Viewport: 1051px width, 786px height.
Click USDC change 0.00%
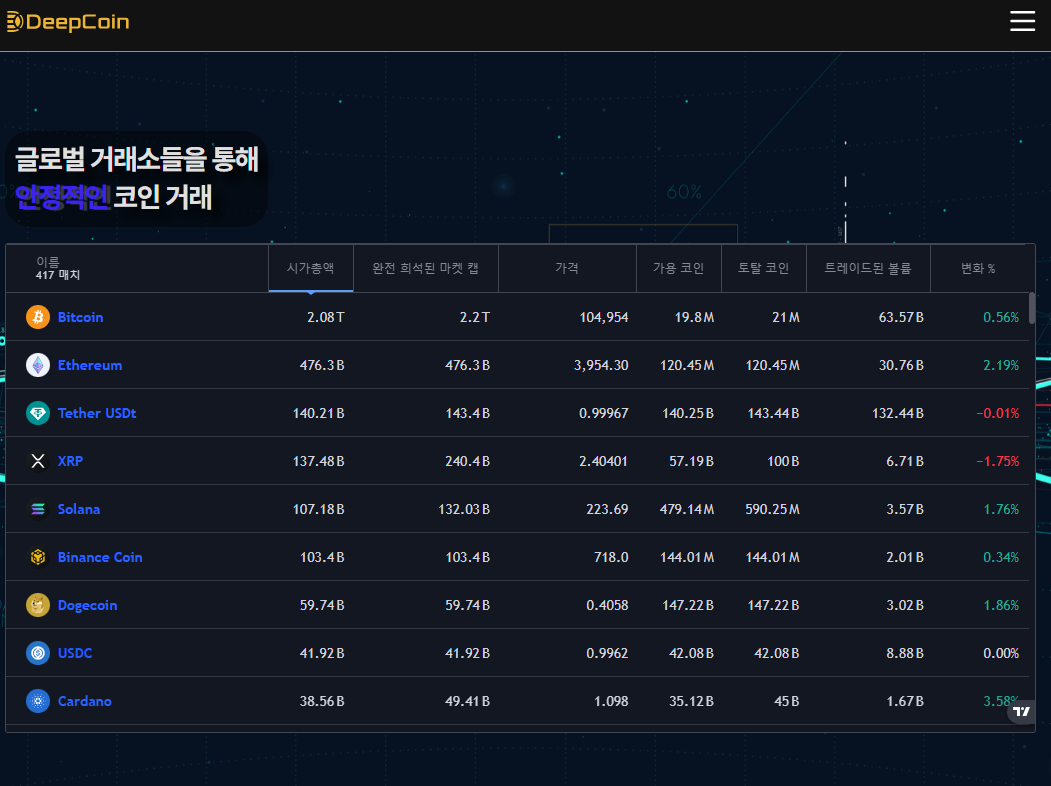1001,653
